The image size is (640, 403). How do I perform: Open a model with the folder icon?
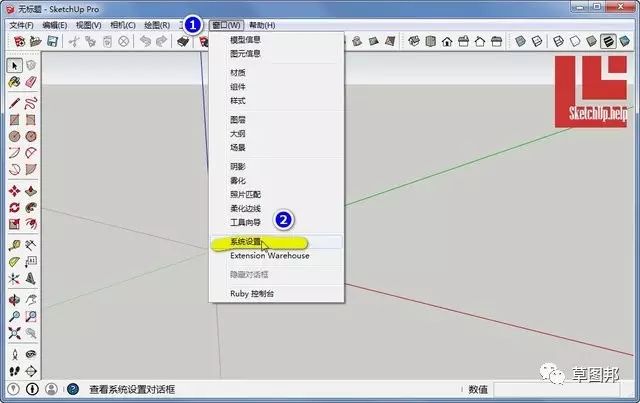[x=36, y=41]
